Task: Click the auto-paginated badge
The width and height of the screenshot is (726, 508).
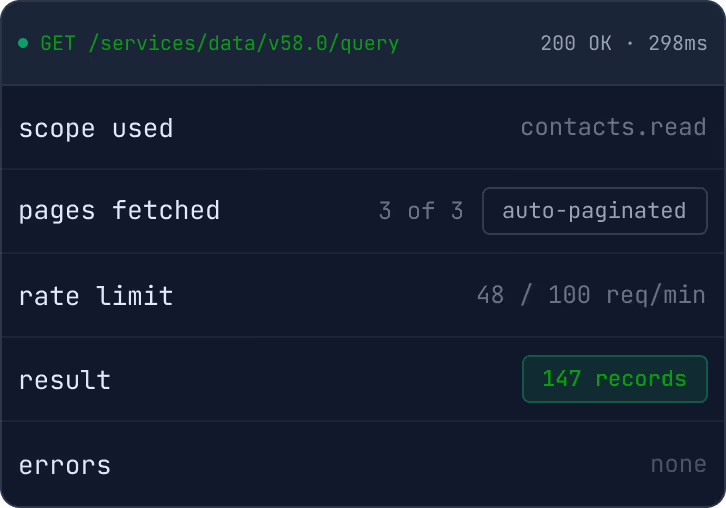Action: tap(595, 211)
